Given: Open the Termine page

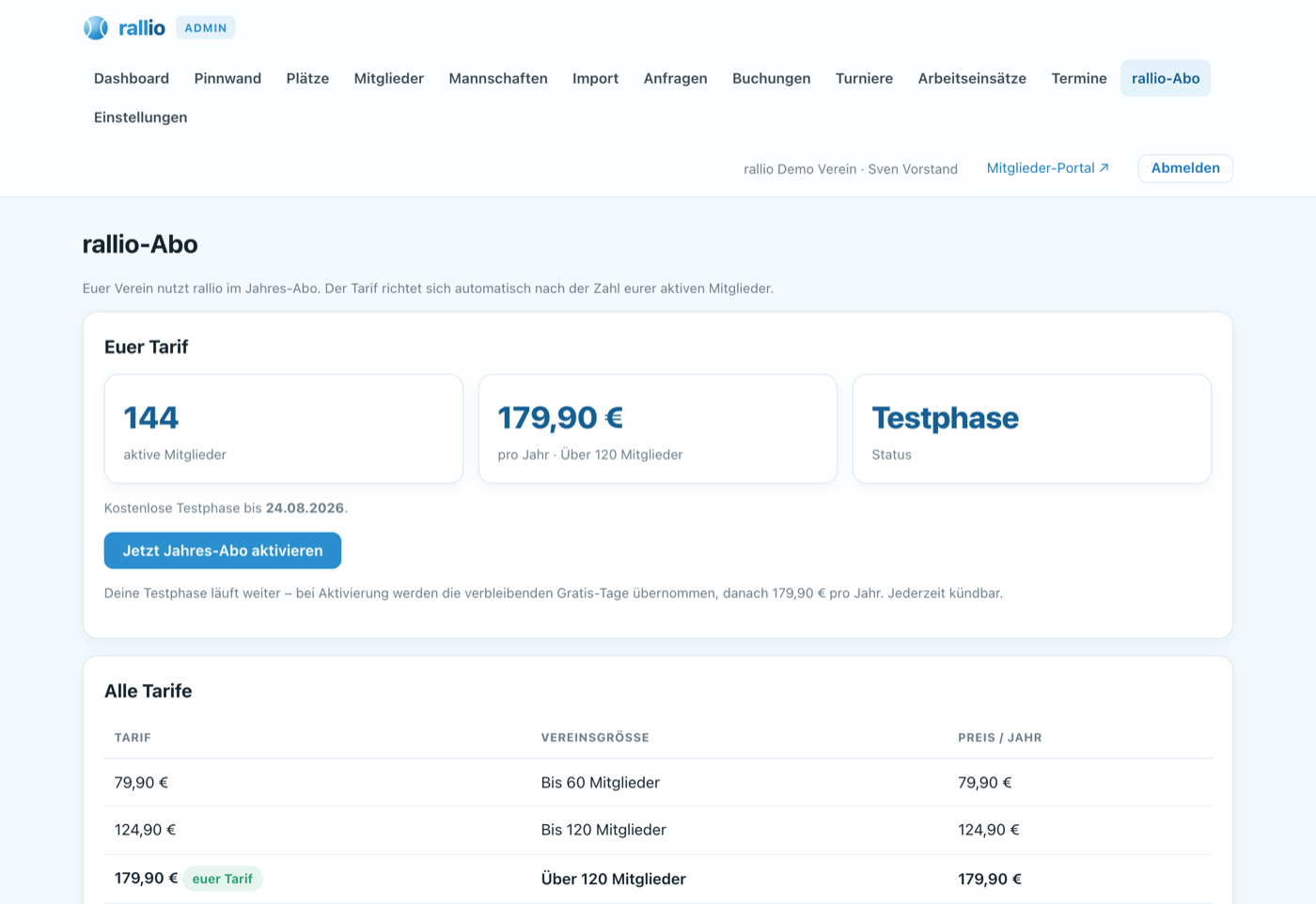Looking at the screenshot, I should coord(1079,78).
